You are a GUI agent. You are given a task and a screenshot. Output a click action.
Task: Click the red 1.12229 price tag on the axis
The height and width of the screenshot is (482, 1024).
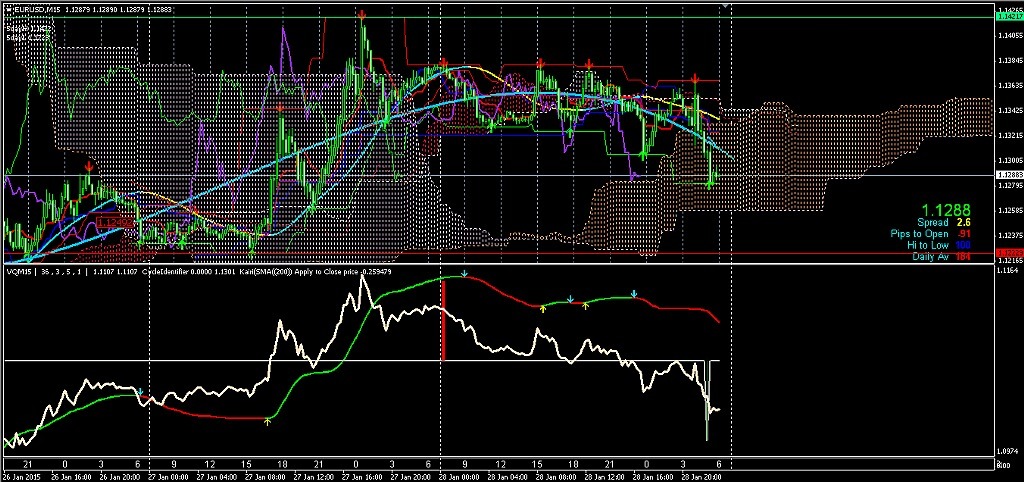1009,253
